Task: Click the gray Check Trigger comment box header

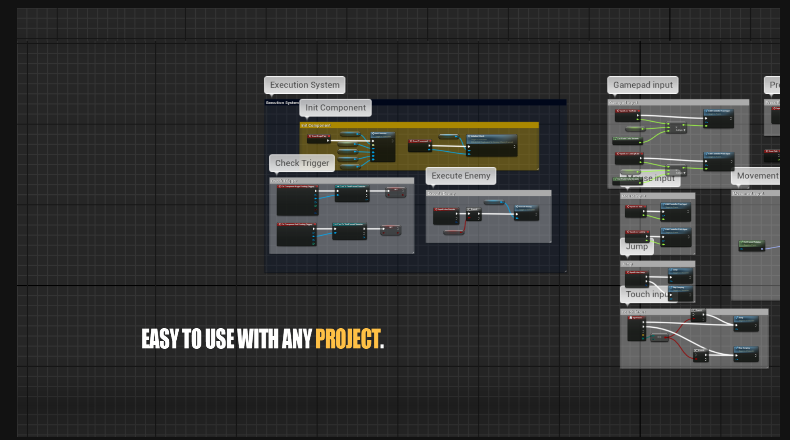Action: [342, 180]
